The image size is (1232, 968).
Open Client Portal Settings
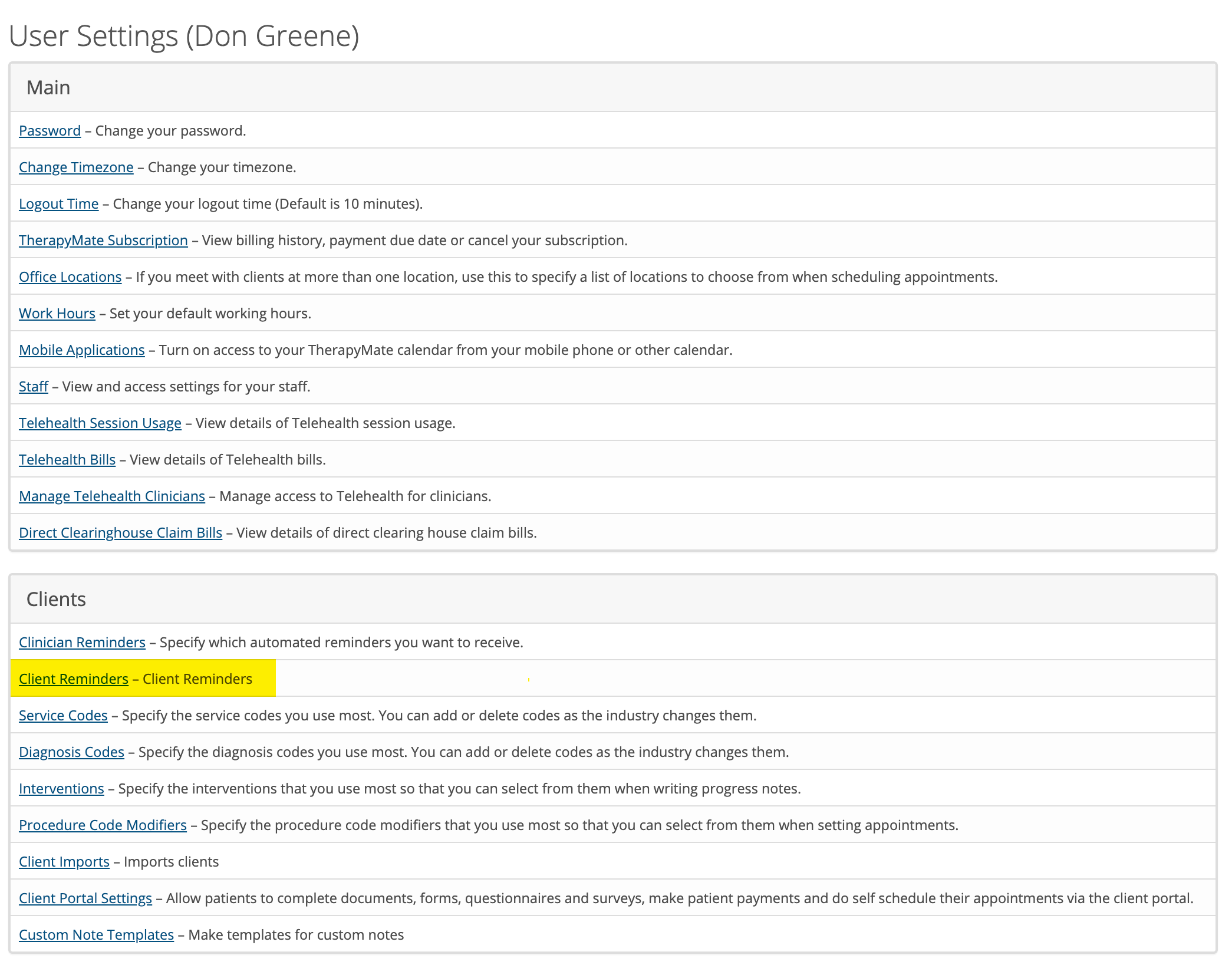click(x=85, y=898)
